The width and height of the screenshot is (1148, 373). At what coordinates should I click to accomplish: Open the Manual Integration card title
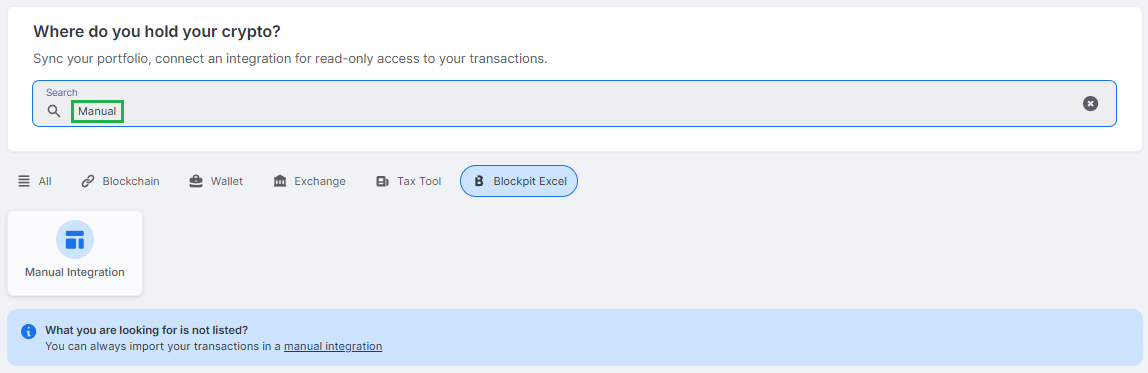tap(75, 272)
